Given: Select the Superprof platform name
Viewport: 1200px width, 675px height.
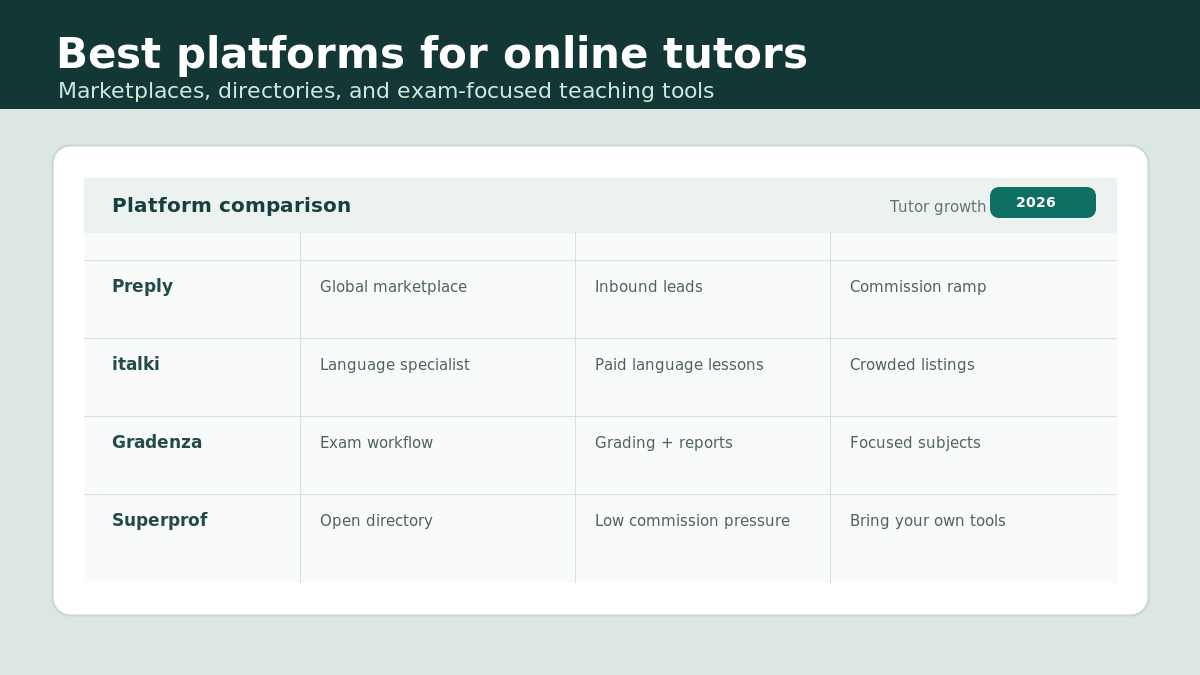Looking at the screenshot, I should (x=160, y=520).
